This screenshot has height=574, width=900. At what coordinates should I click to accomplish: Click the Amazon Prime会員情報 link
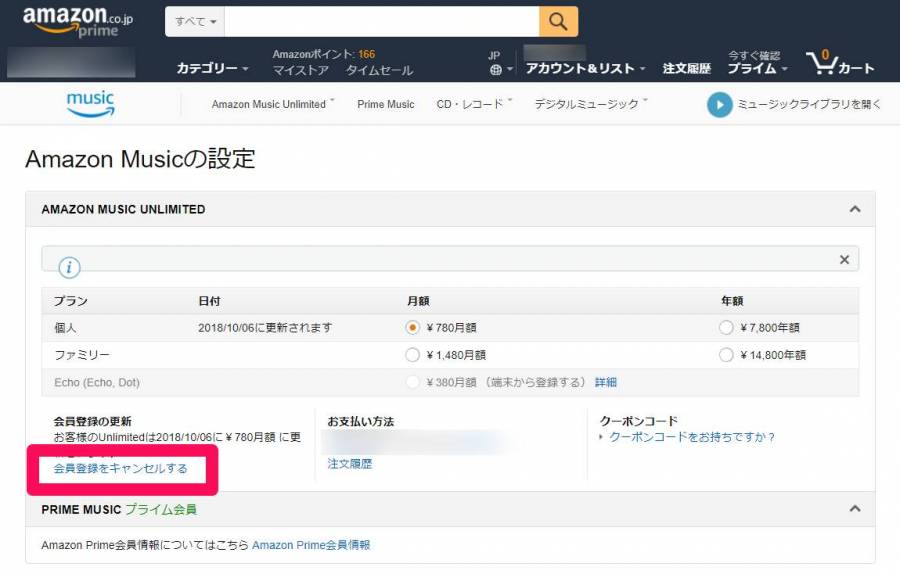(311, 545)
